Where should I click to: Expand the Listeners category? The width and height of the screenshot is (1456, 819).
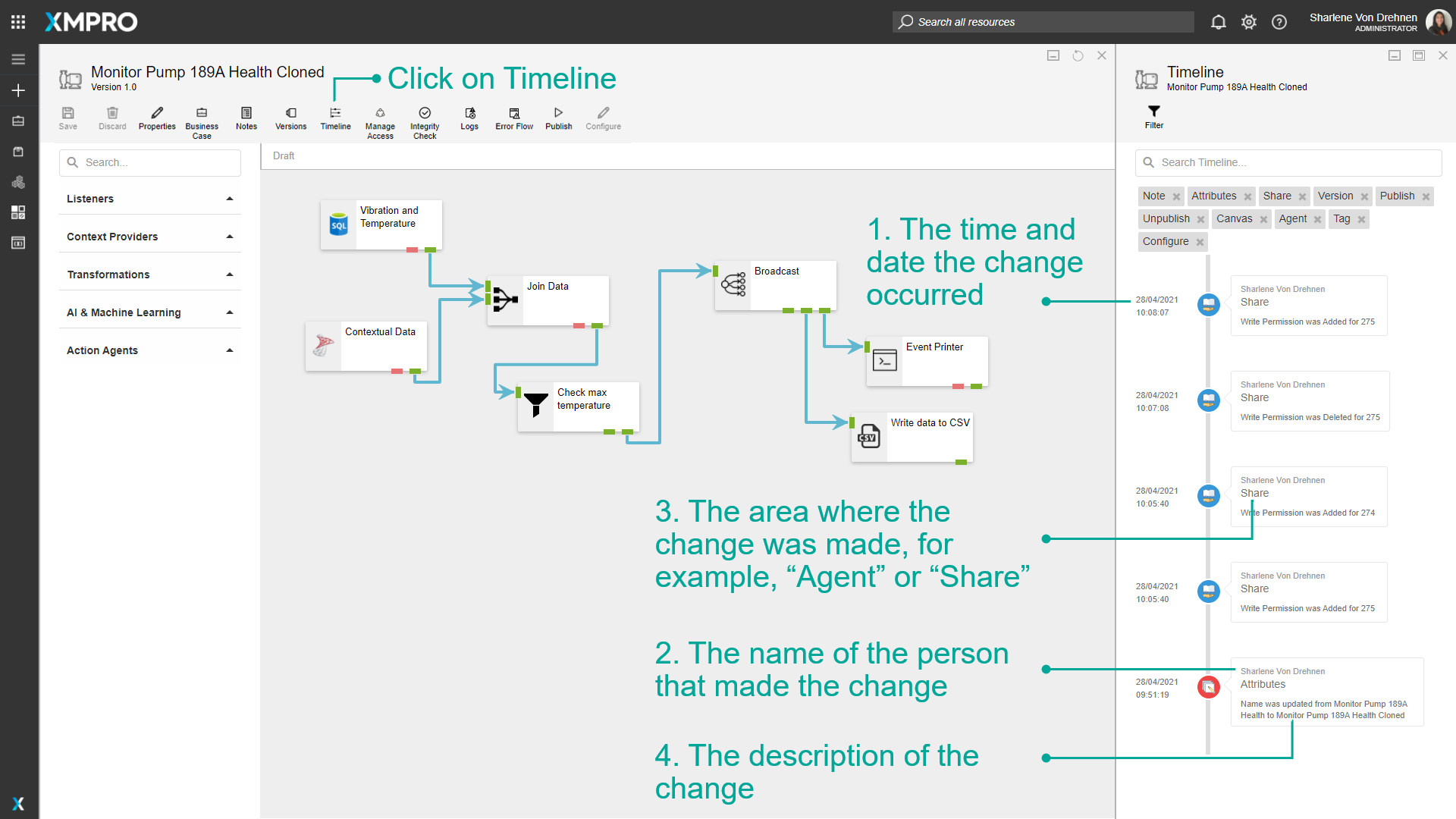click(x=150, y=199)
